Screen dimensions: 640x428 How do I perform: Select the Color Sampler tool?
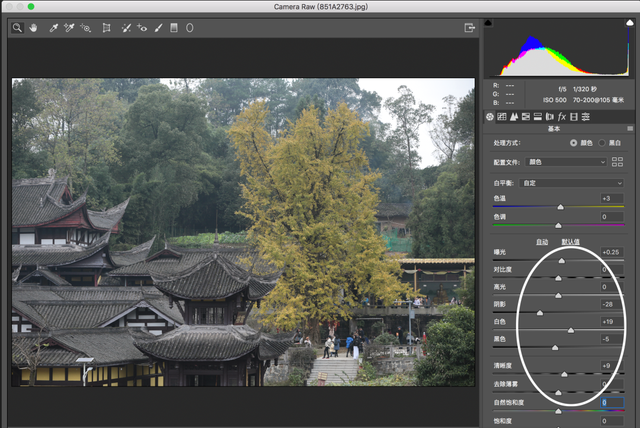(69, 28)
